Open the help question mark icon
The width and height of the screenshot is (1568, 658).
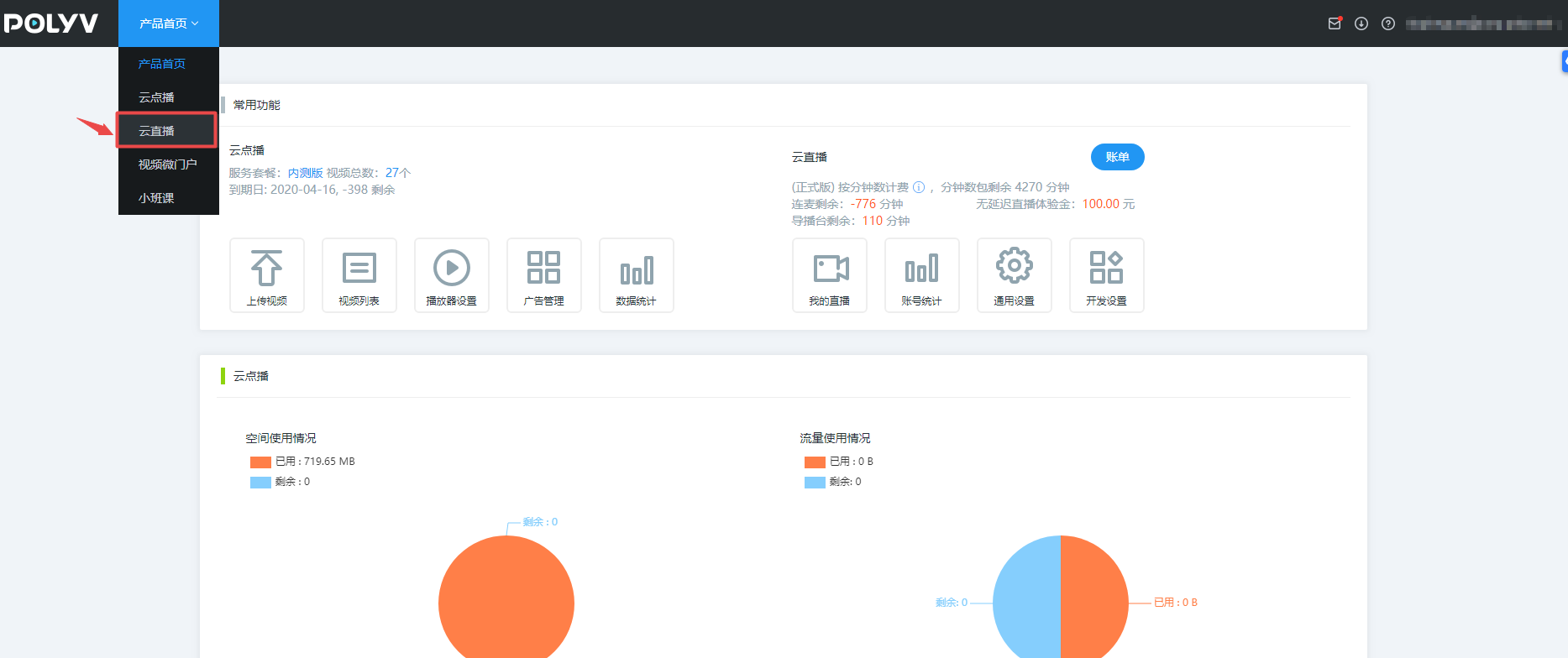[x=1388, y=23]
